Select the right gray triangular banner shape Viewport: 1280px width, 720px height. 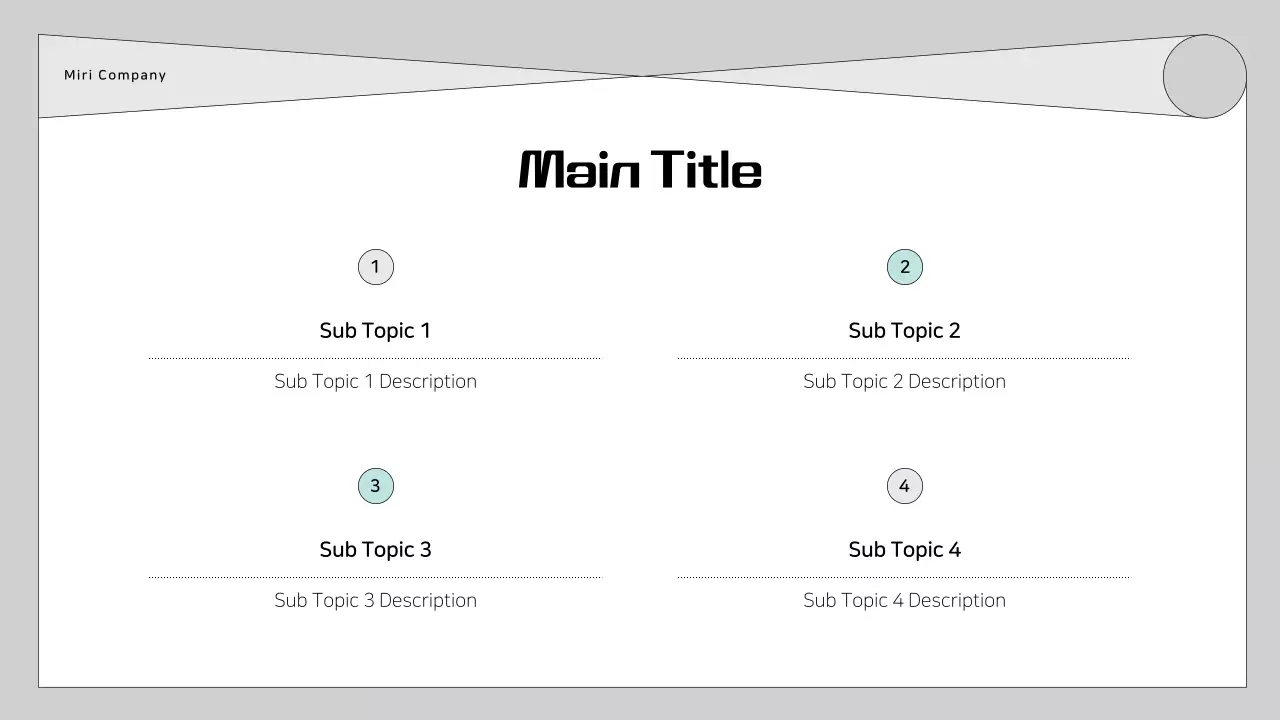point(1000,78)
